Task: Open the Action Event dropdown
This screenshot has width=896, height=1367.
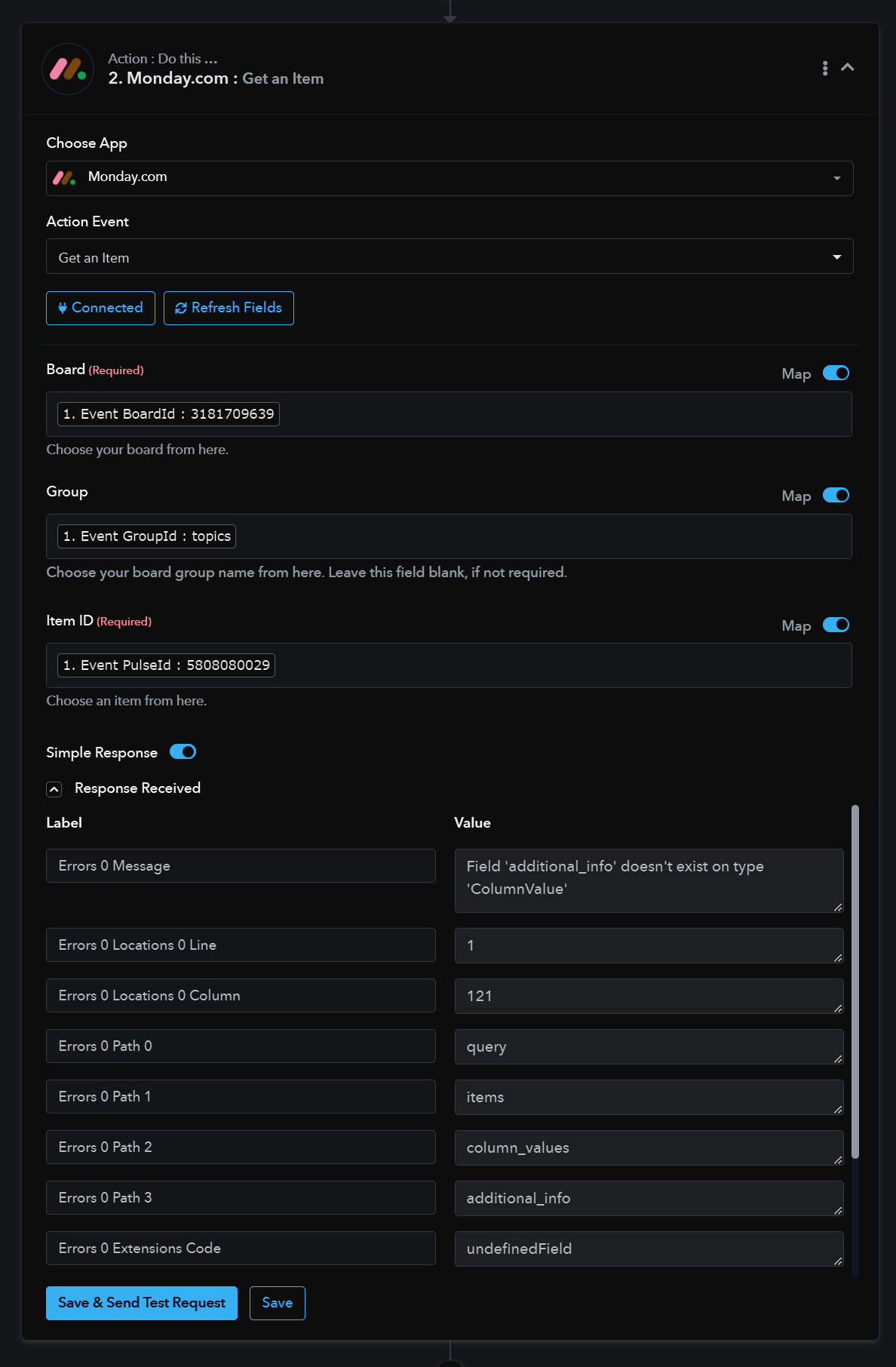Action: (450, 257)
